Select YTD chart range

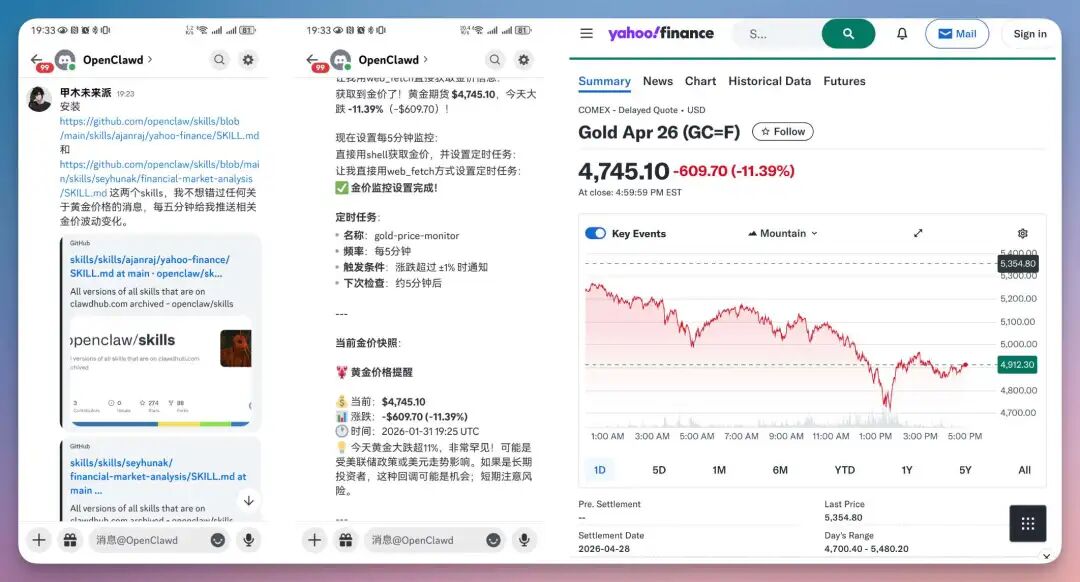tap(844, 470)
